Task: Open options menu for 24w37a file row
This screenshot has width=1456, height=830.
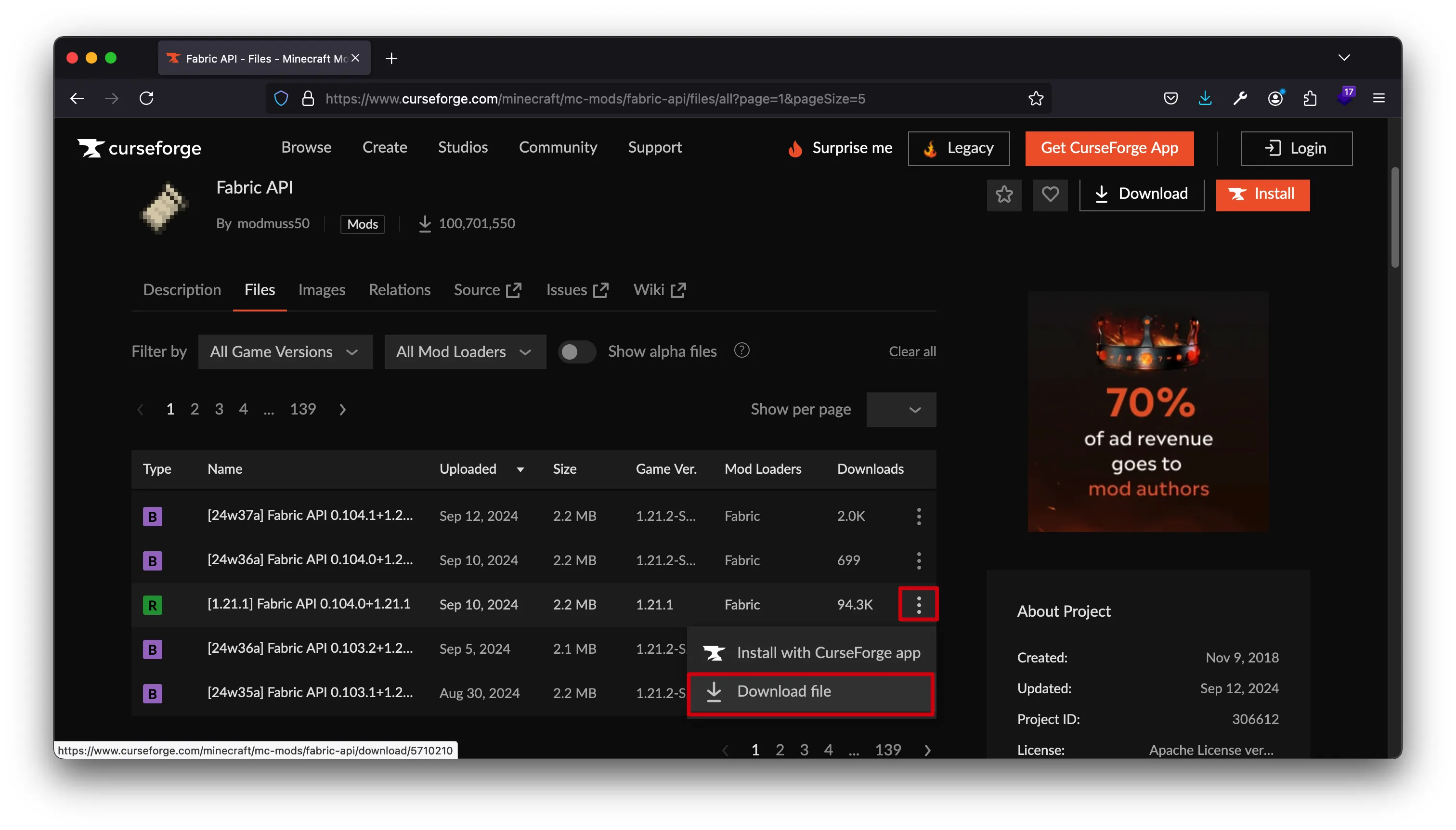Action: coord(918,516)
